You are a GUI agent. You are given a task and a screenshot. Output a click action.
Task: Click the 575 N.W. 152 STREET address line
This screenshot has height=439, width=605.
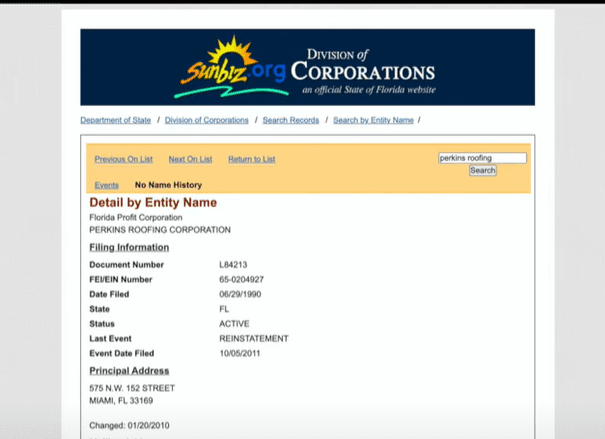tap(132, 387)
